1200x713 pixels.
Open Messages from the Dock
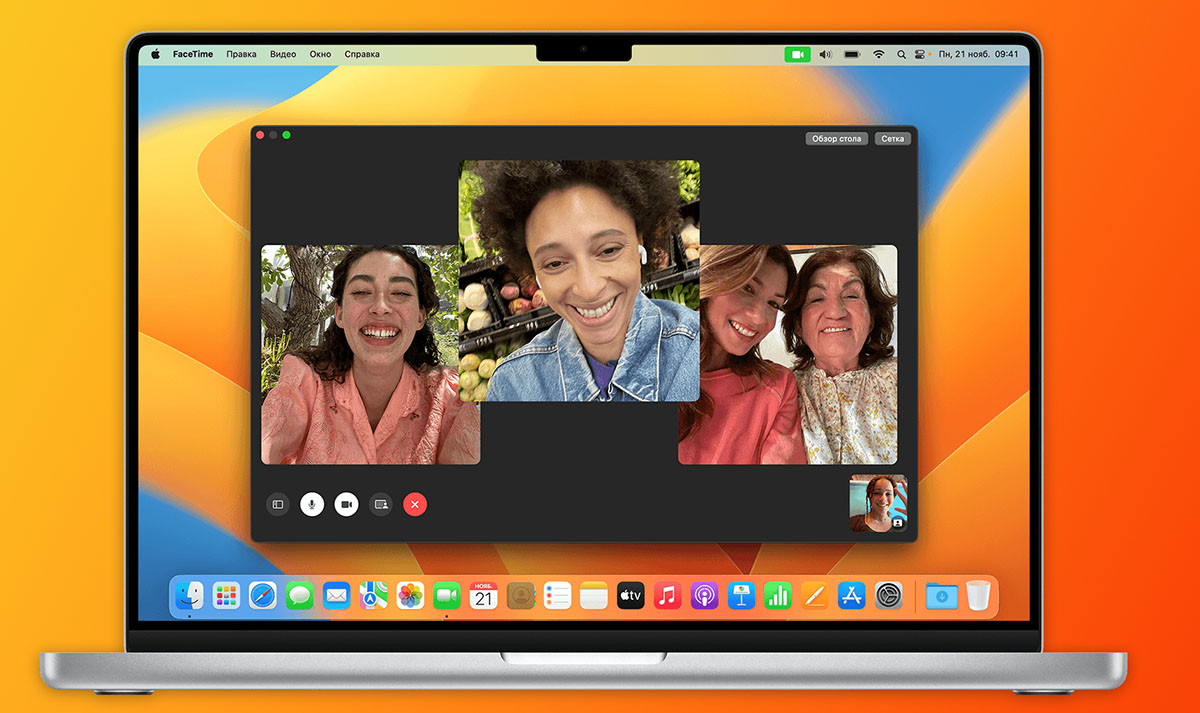(x=299, y=596)
